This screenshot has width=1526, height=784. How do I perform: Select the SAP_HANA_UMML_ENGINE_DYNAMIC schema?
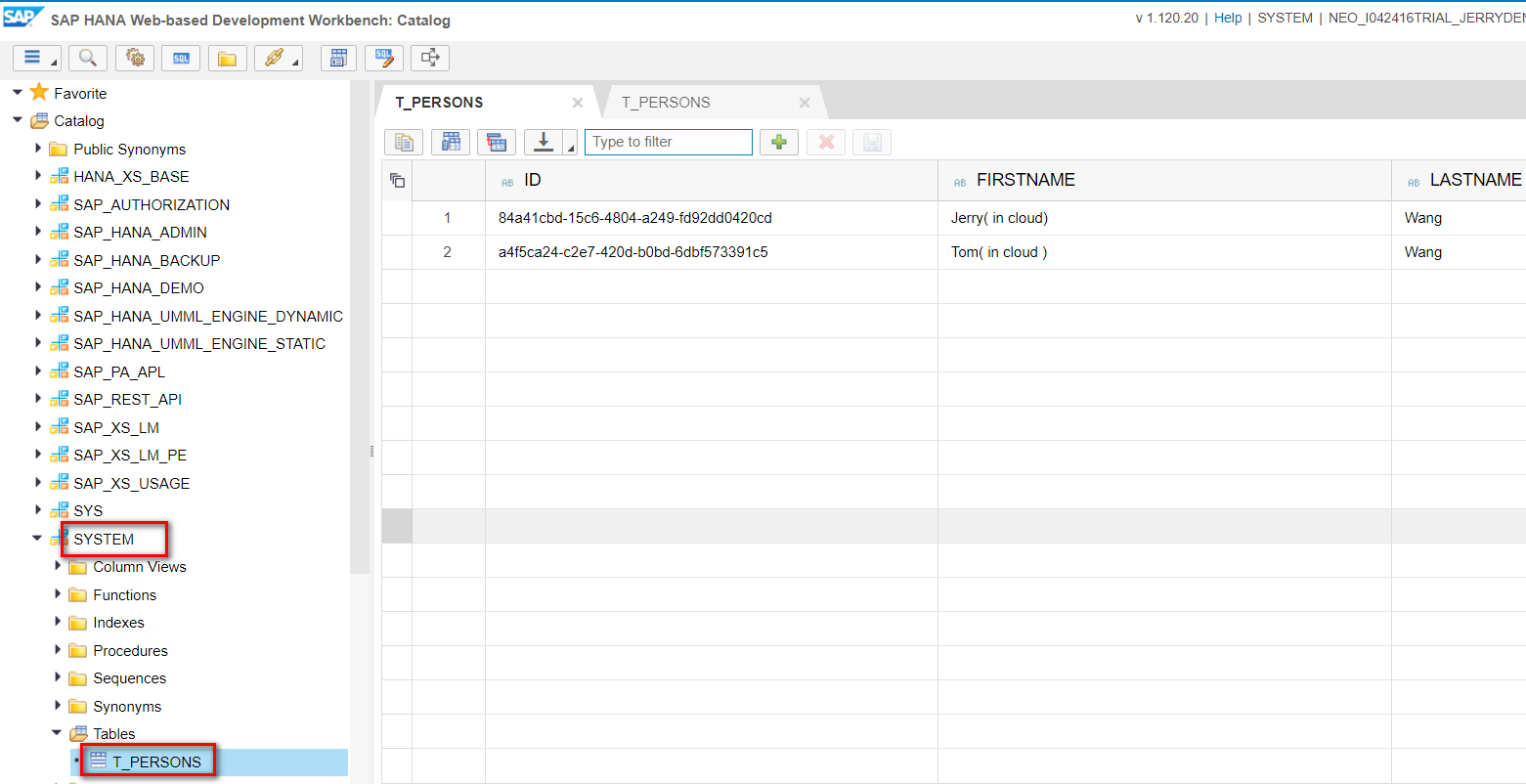pyautogui.click(x=208, y=316)
